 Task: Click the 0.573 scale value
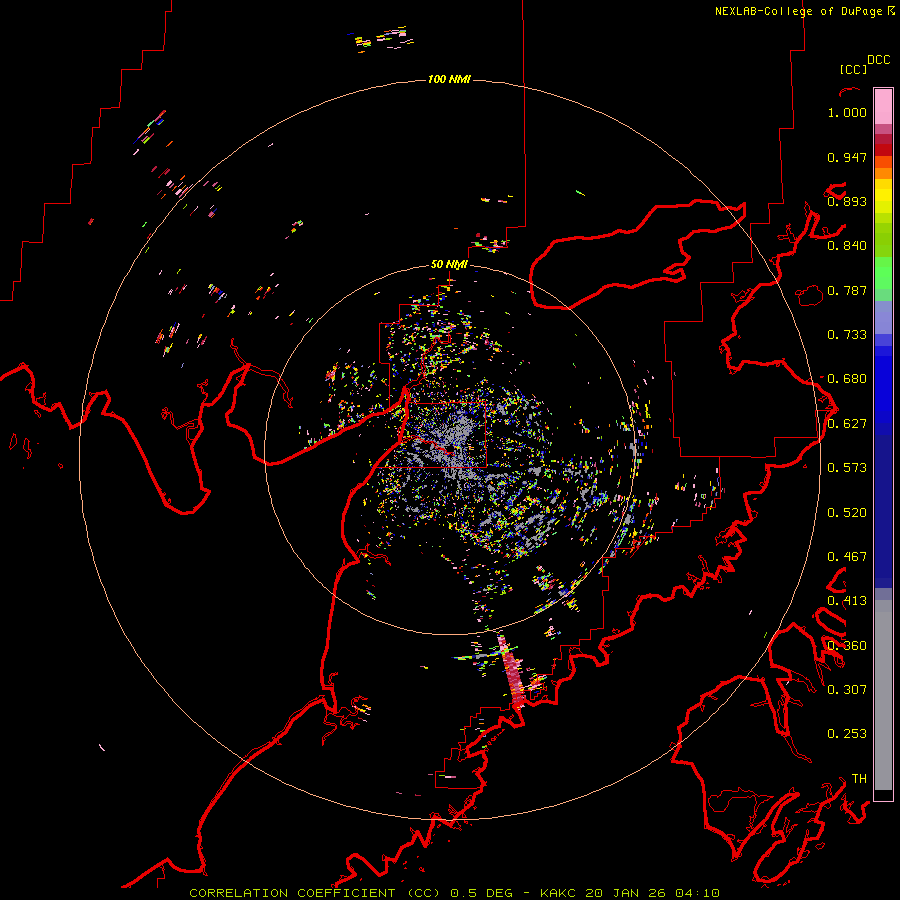click(x=847, y=468)
